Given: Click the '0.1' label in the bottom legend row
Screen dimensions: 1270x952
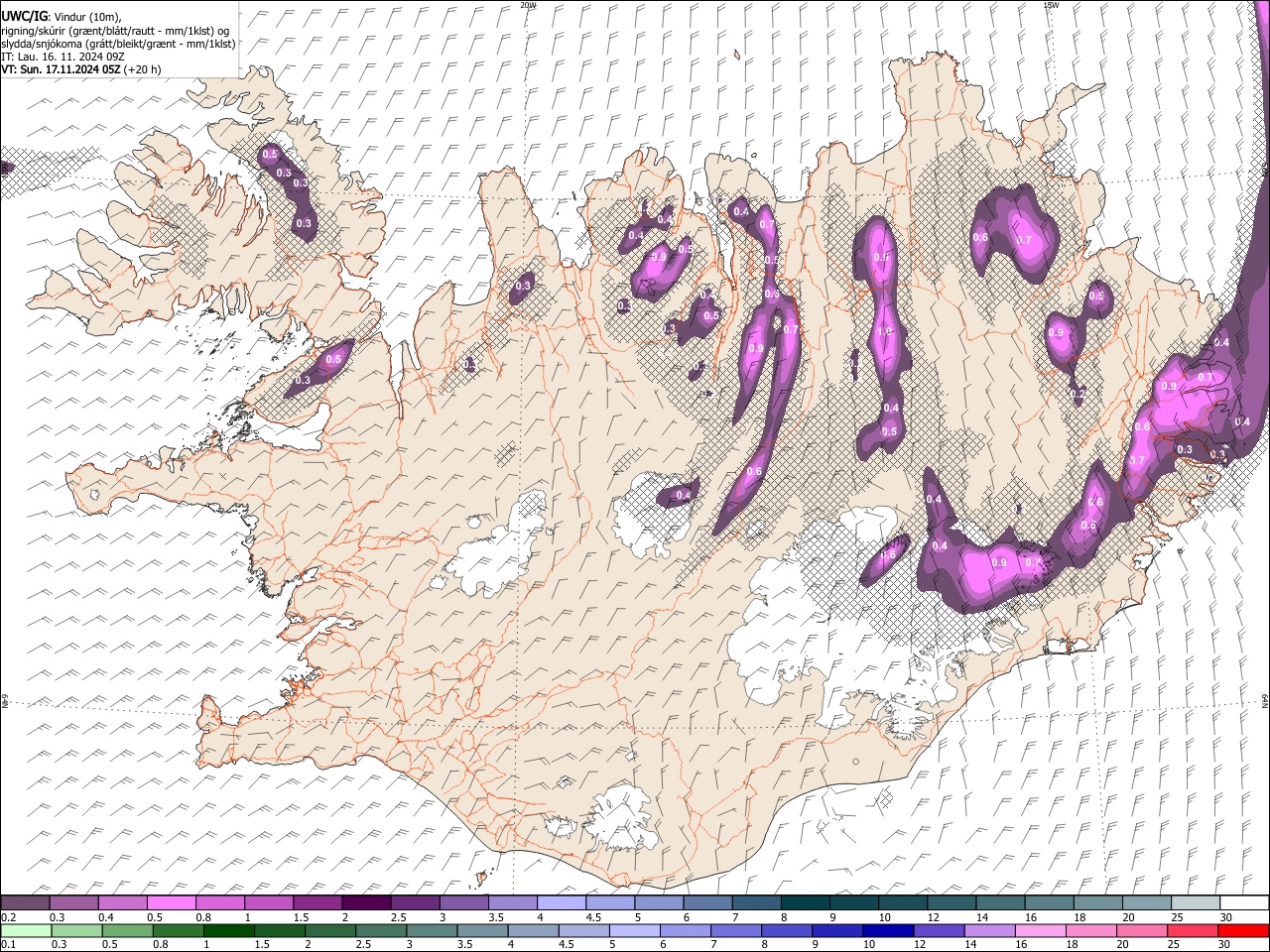Looking at the screenshot, I should click(9, 944).
